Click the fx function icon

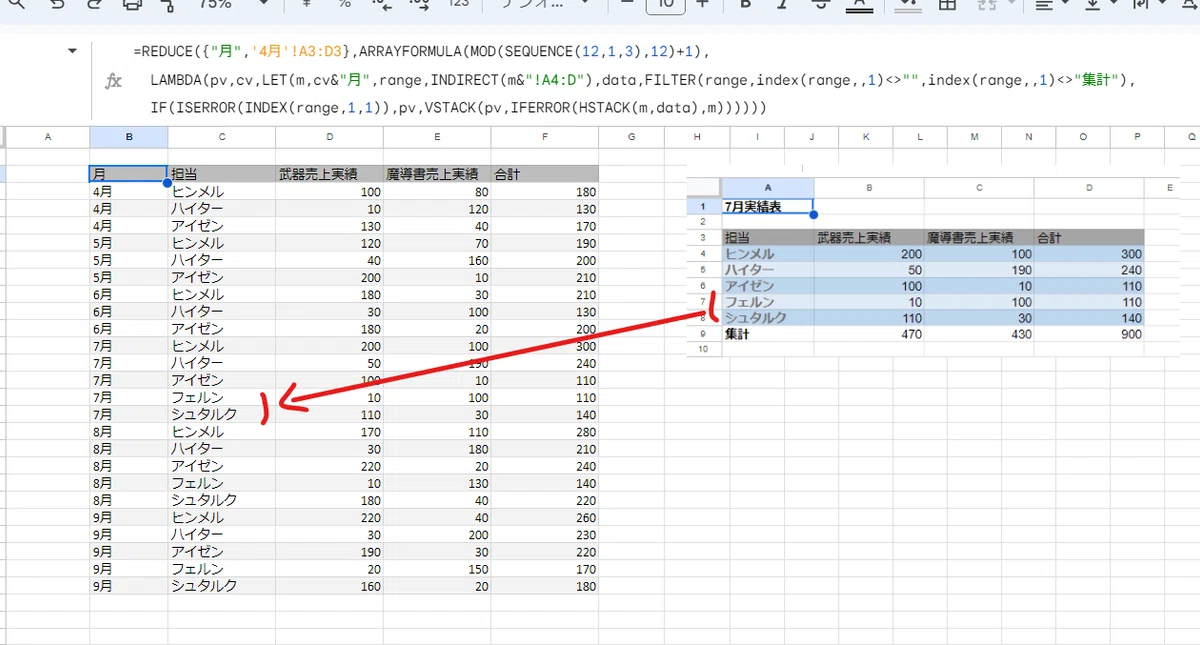click(x=113, y=80)
